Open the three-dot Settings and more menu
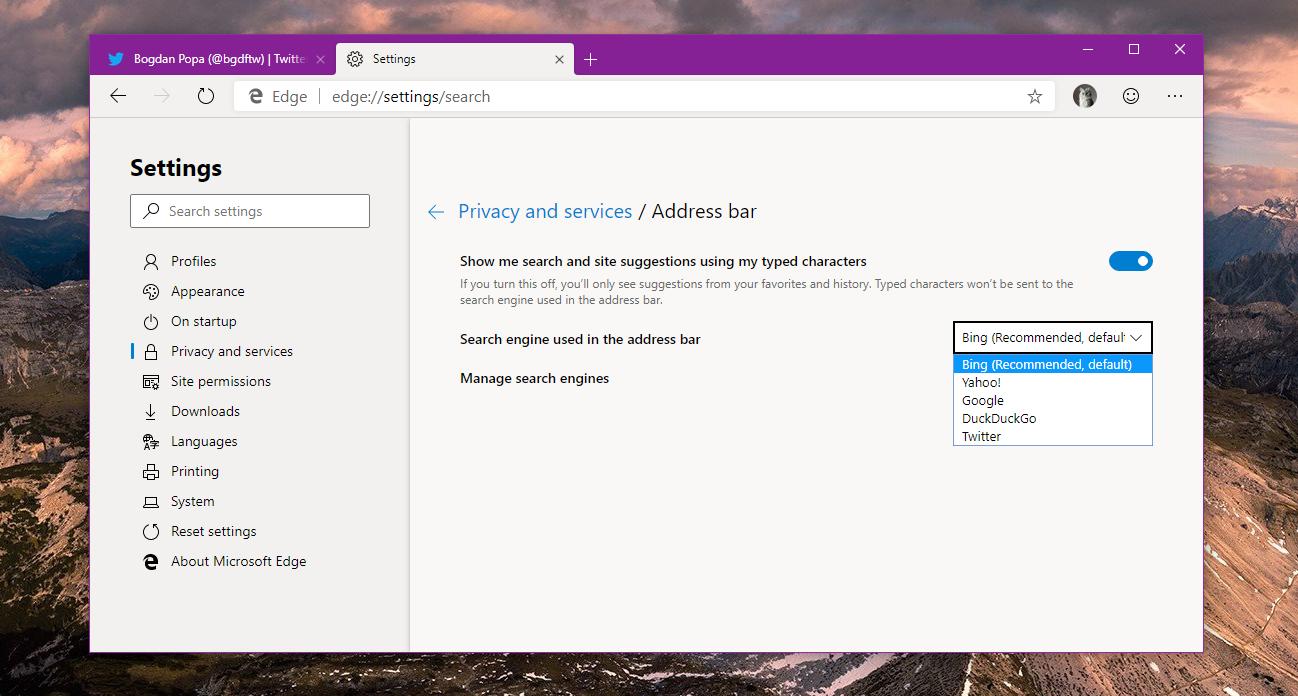 coord(1175,96)
